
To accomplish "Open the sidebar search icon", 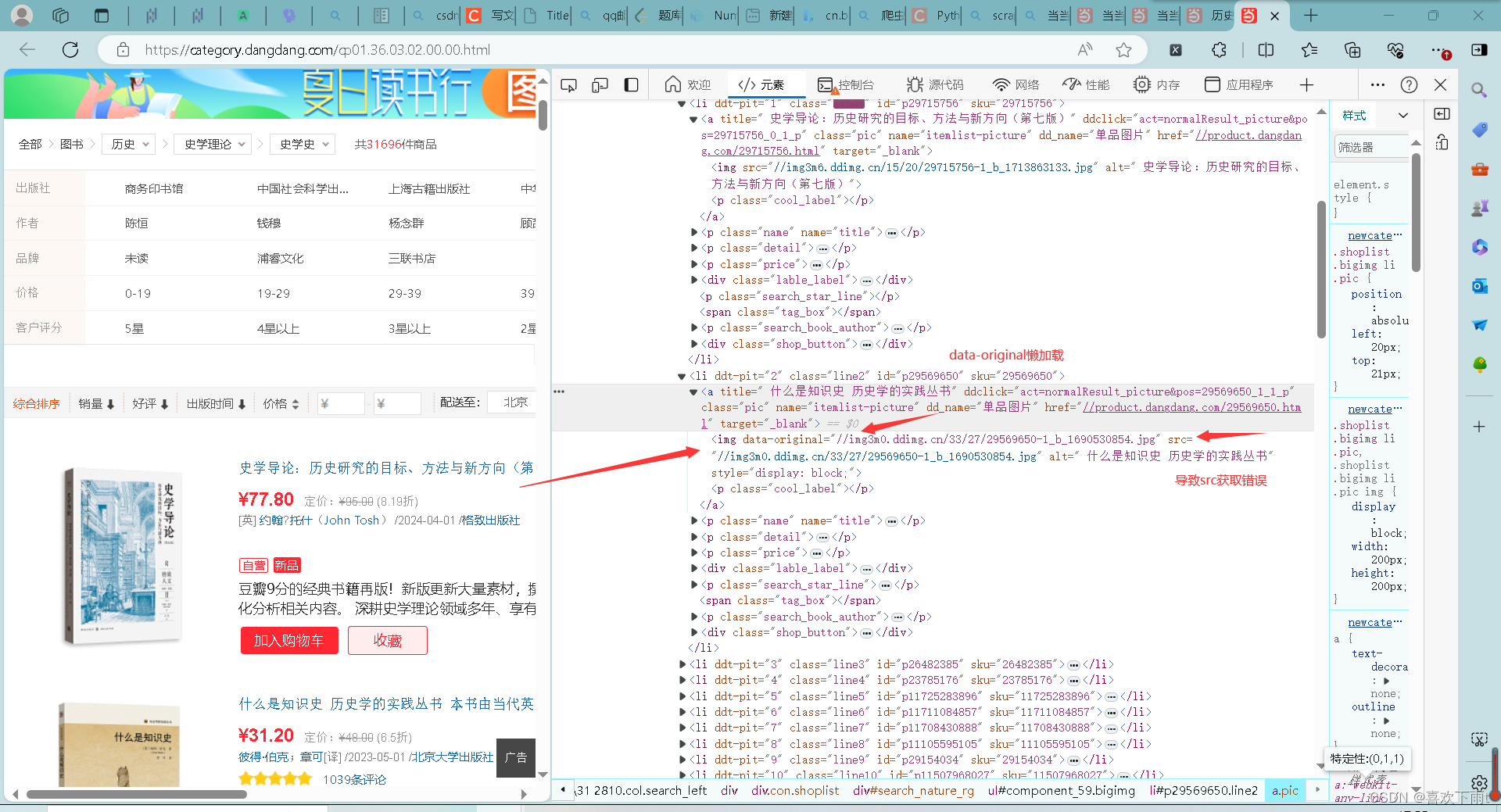I will click(x=1479, y=90).
